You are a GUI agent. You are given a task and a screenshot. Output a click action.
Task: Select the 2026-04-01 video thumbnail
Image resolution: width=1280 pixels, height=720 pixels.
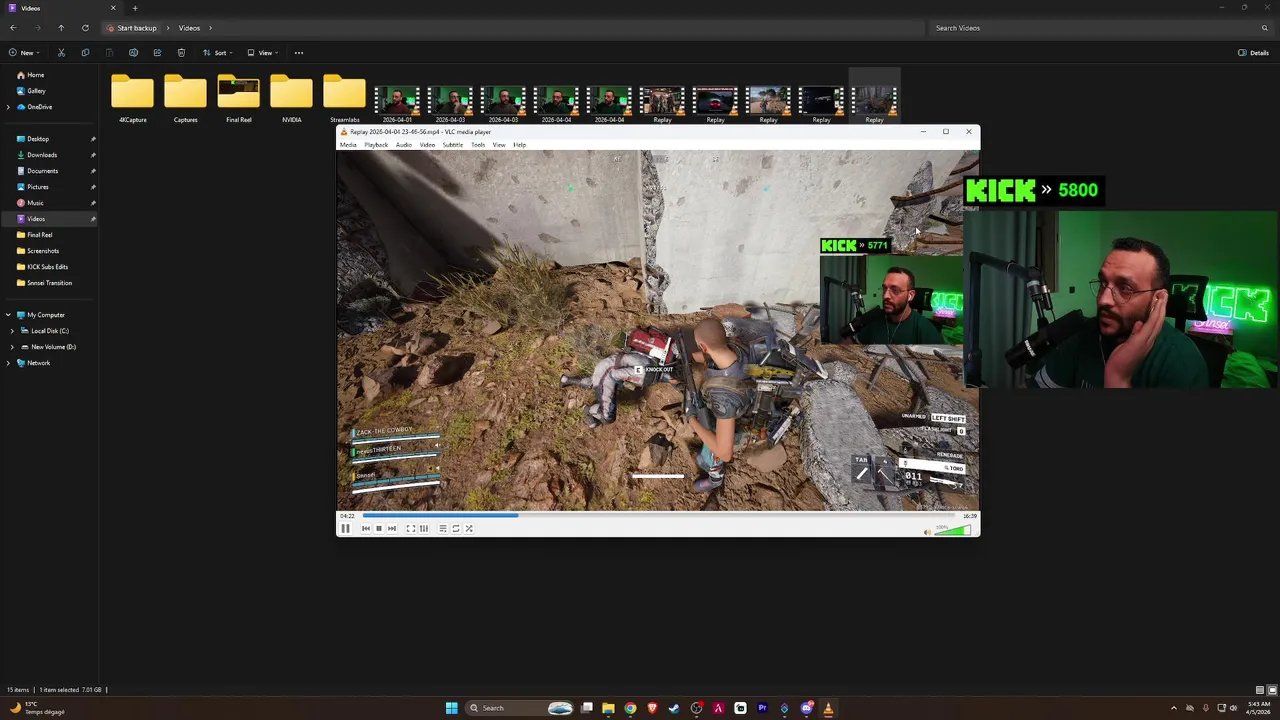point(397,100)
